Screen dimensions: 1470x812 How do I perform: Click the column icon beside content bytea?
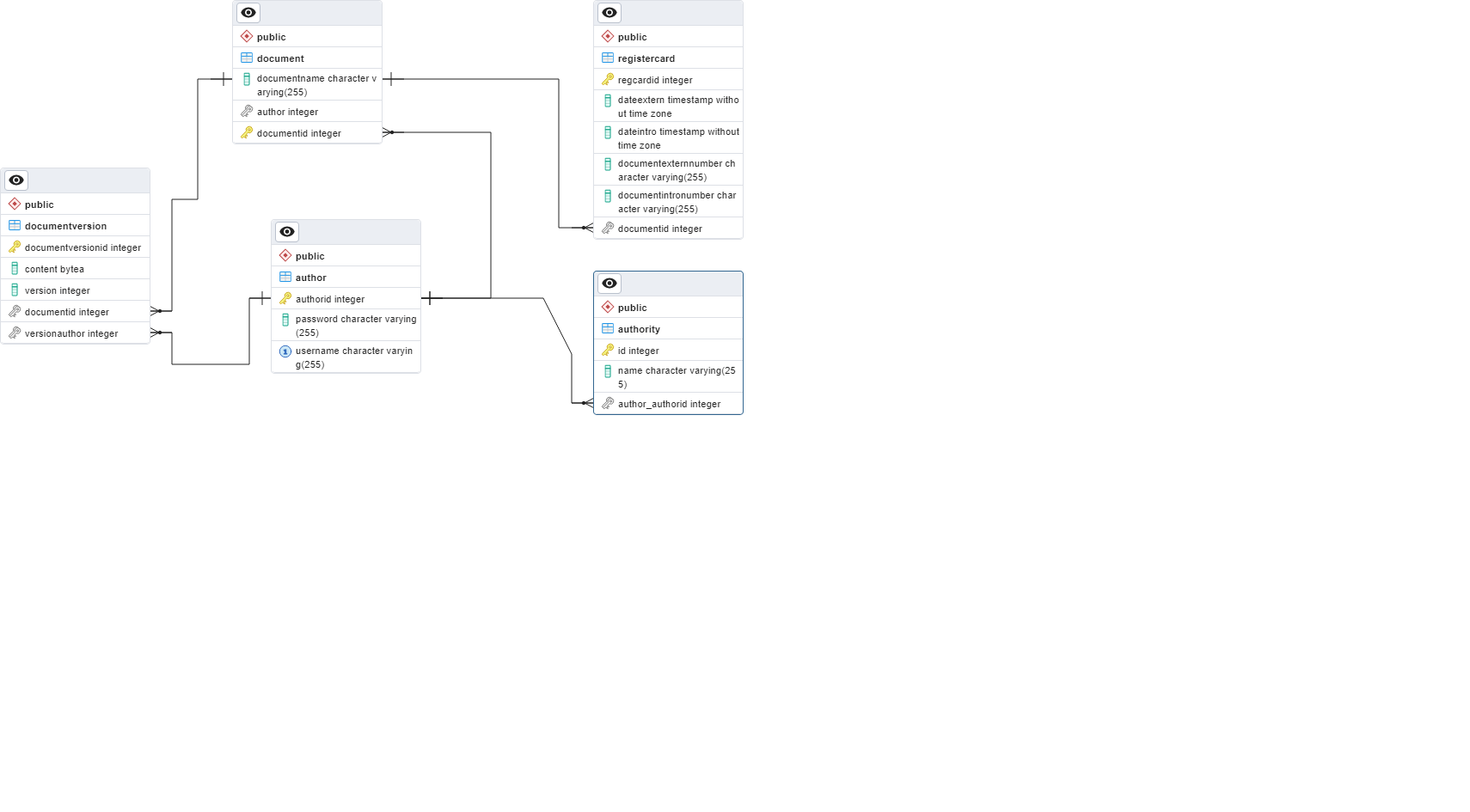pos(15,268)
